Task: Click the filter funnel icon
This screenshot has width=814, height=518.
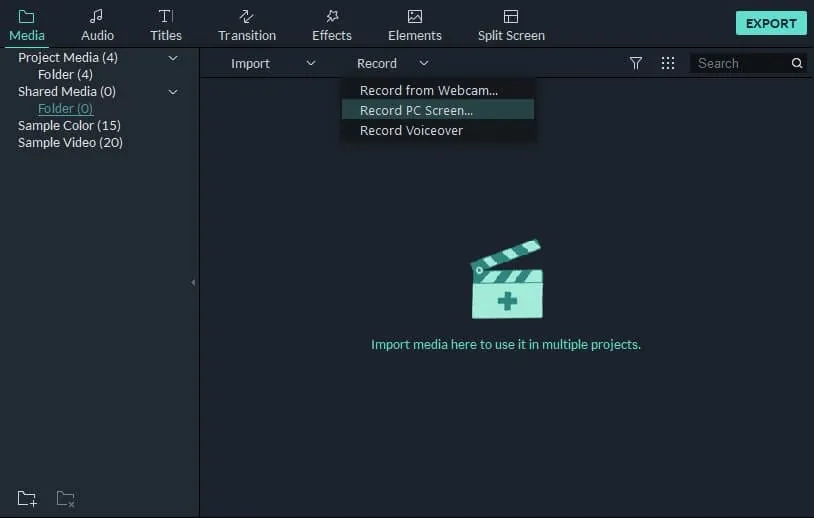Action: pos(636,63)
